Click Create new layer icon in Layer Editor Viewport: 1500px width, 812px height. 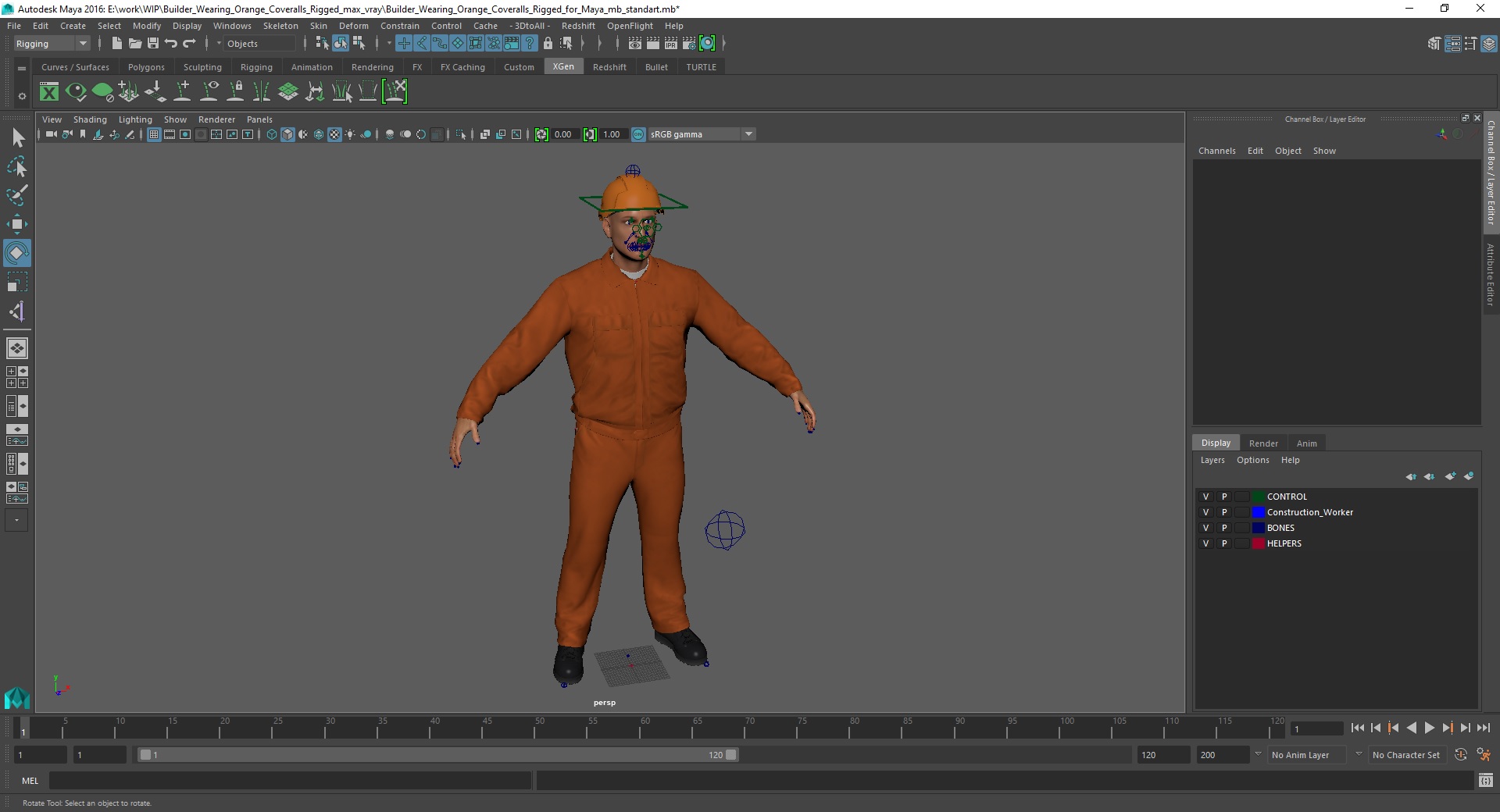[x=1451, y=476]
